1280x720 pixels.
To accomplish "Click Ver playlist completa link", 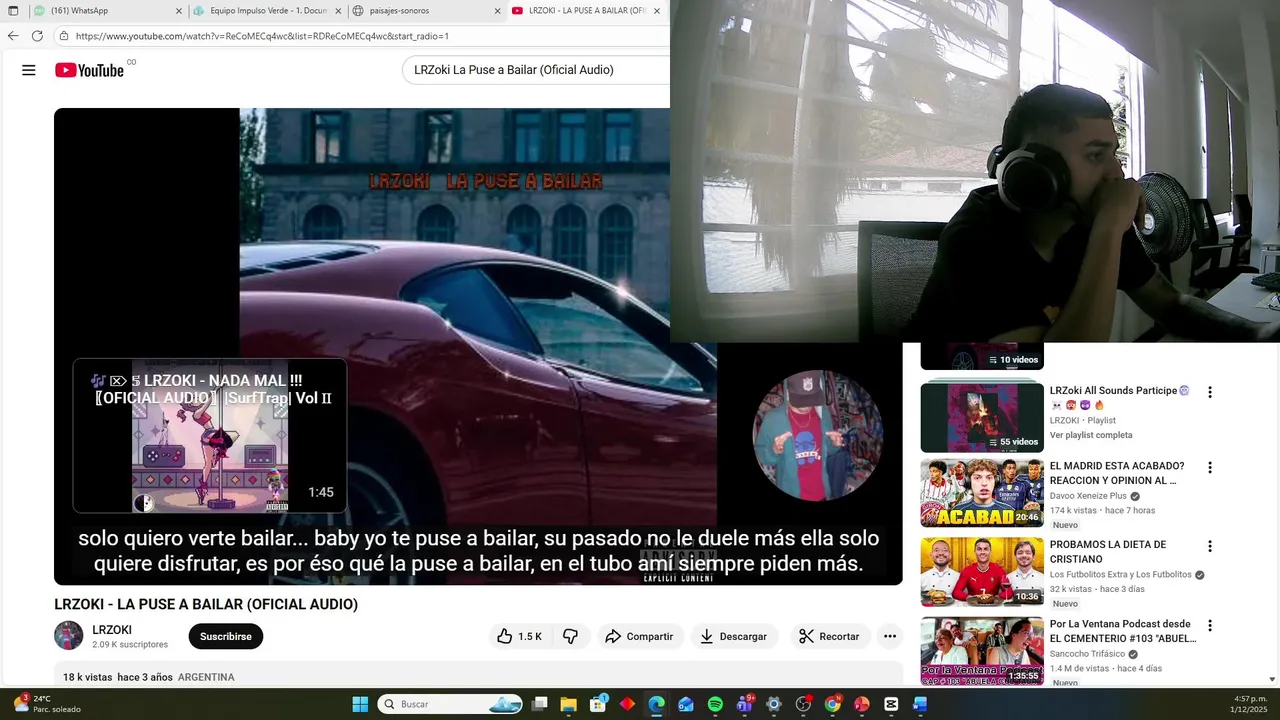I will 1091,435.
